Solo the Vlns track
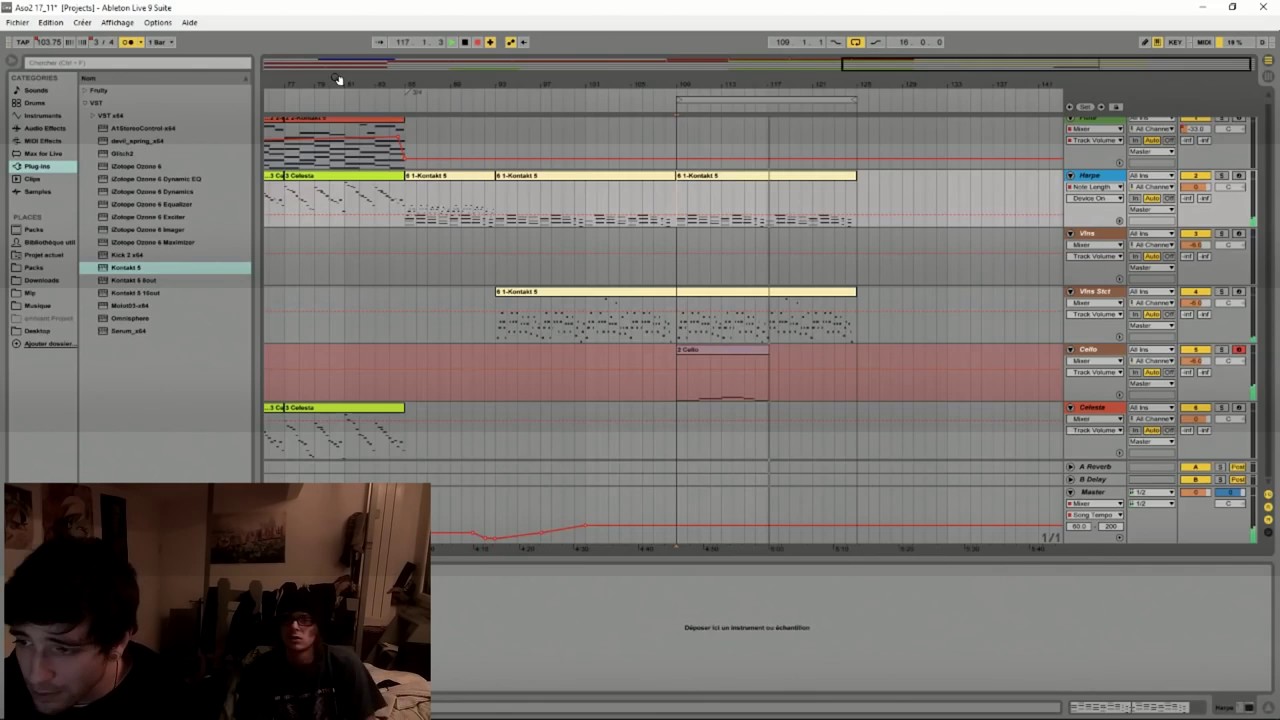 [1221, 233]
